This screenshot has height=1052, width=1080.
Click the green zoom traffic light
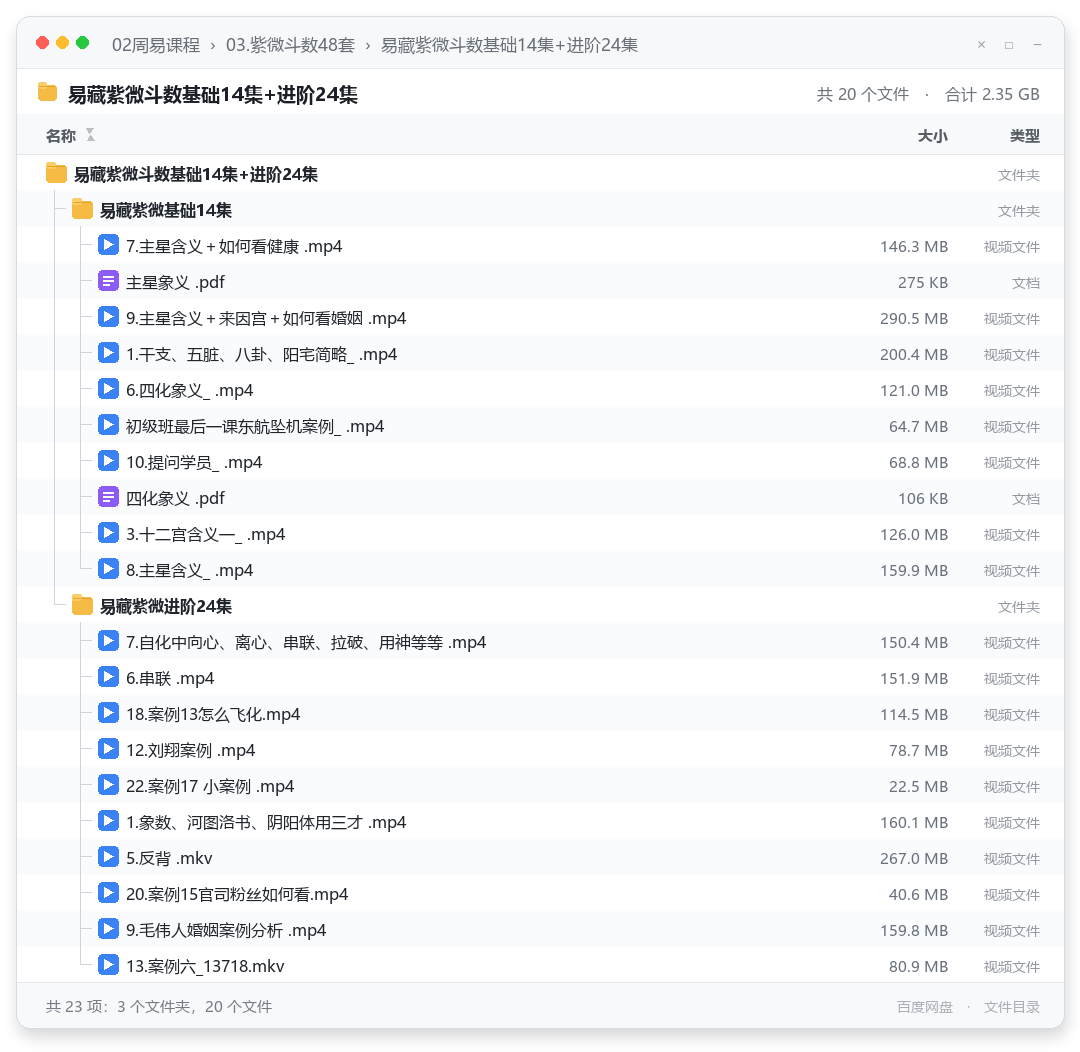click(83, 43)
